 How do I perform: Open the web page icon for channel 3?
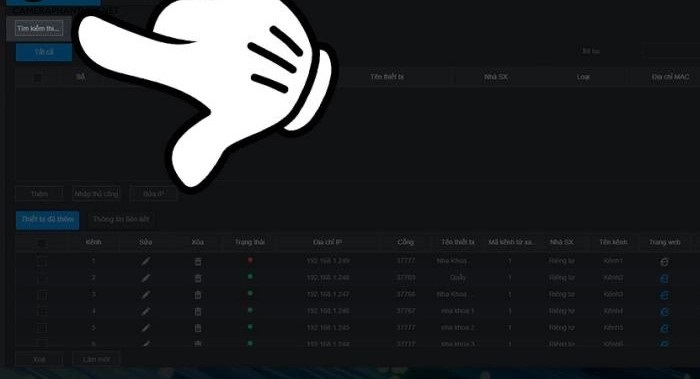[664, 295]
